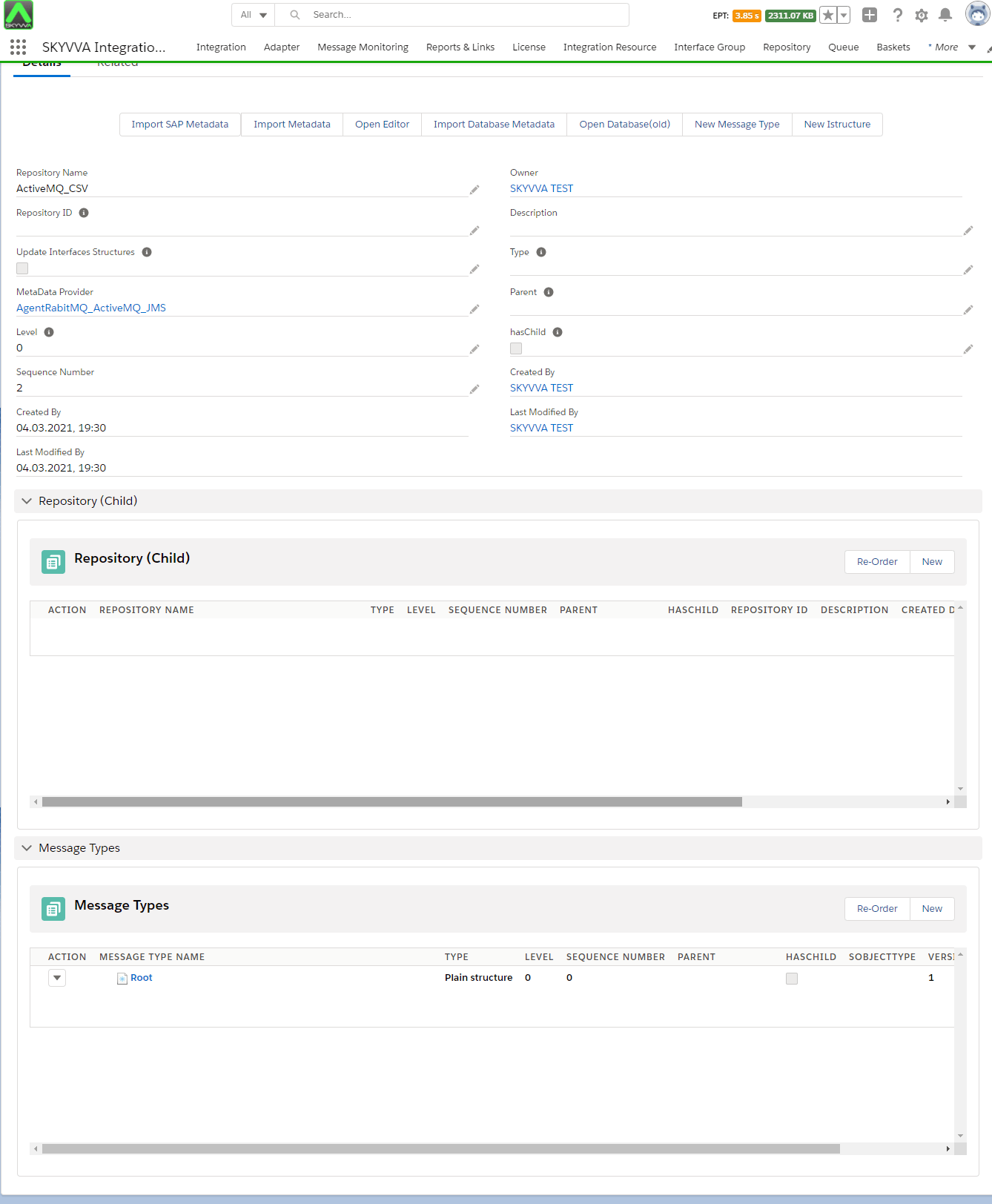Click the Message Types horizontal scrollbar
This screenshot has height=1204, width=992.
coord(440,1149)
